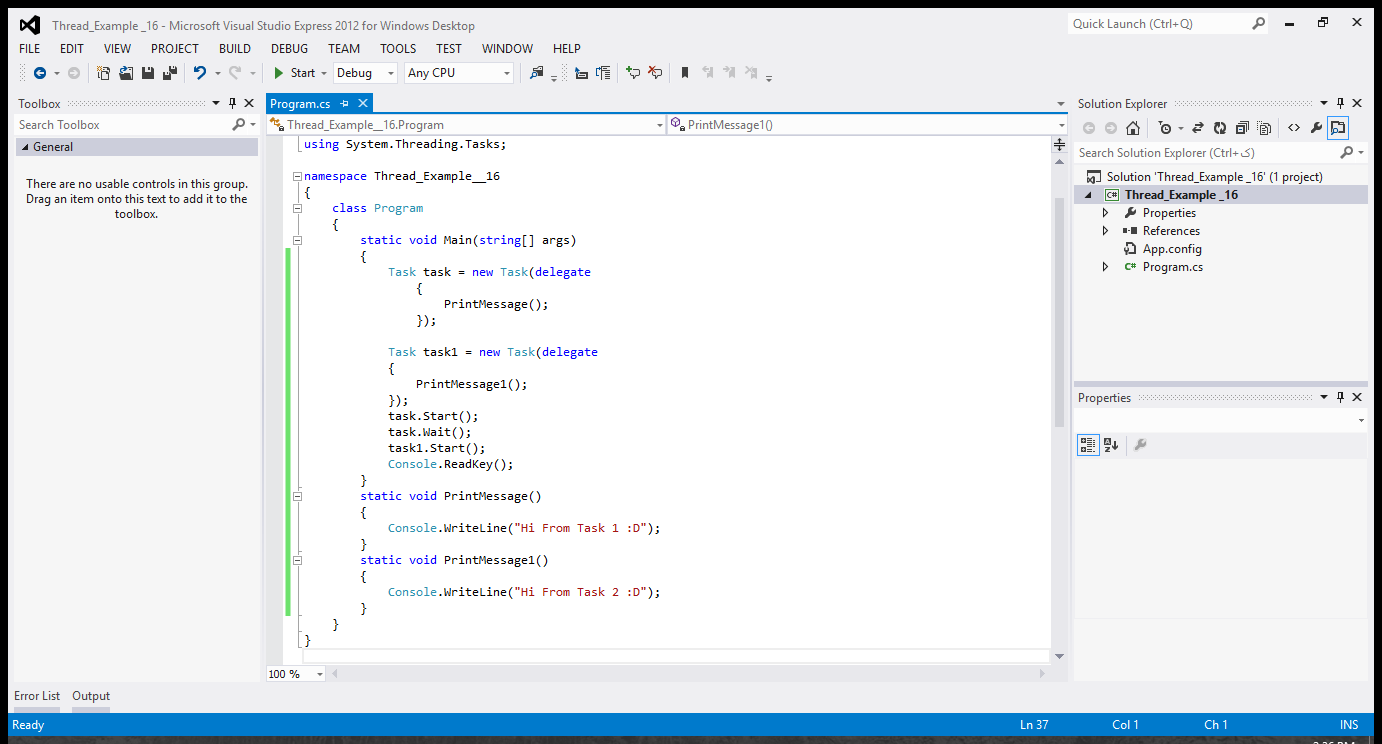
Task: Click the Pending Changes Filter clock icon
Action: click(1165, 128)
